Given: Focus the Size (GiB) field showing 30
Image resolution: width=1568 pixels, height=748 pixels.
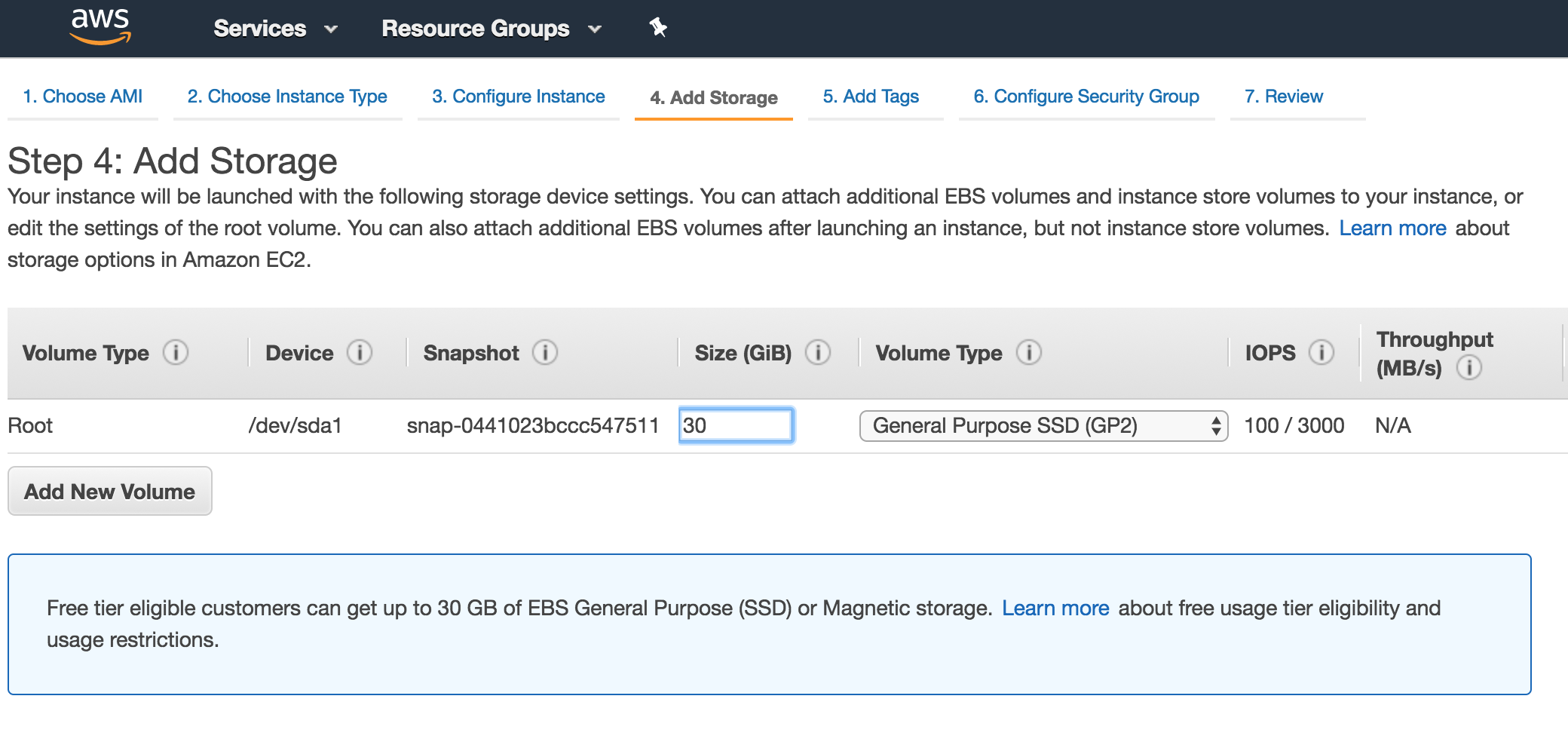Looking at the screenshot, I should click(x=736, y=426).
